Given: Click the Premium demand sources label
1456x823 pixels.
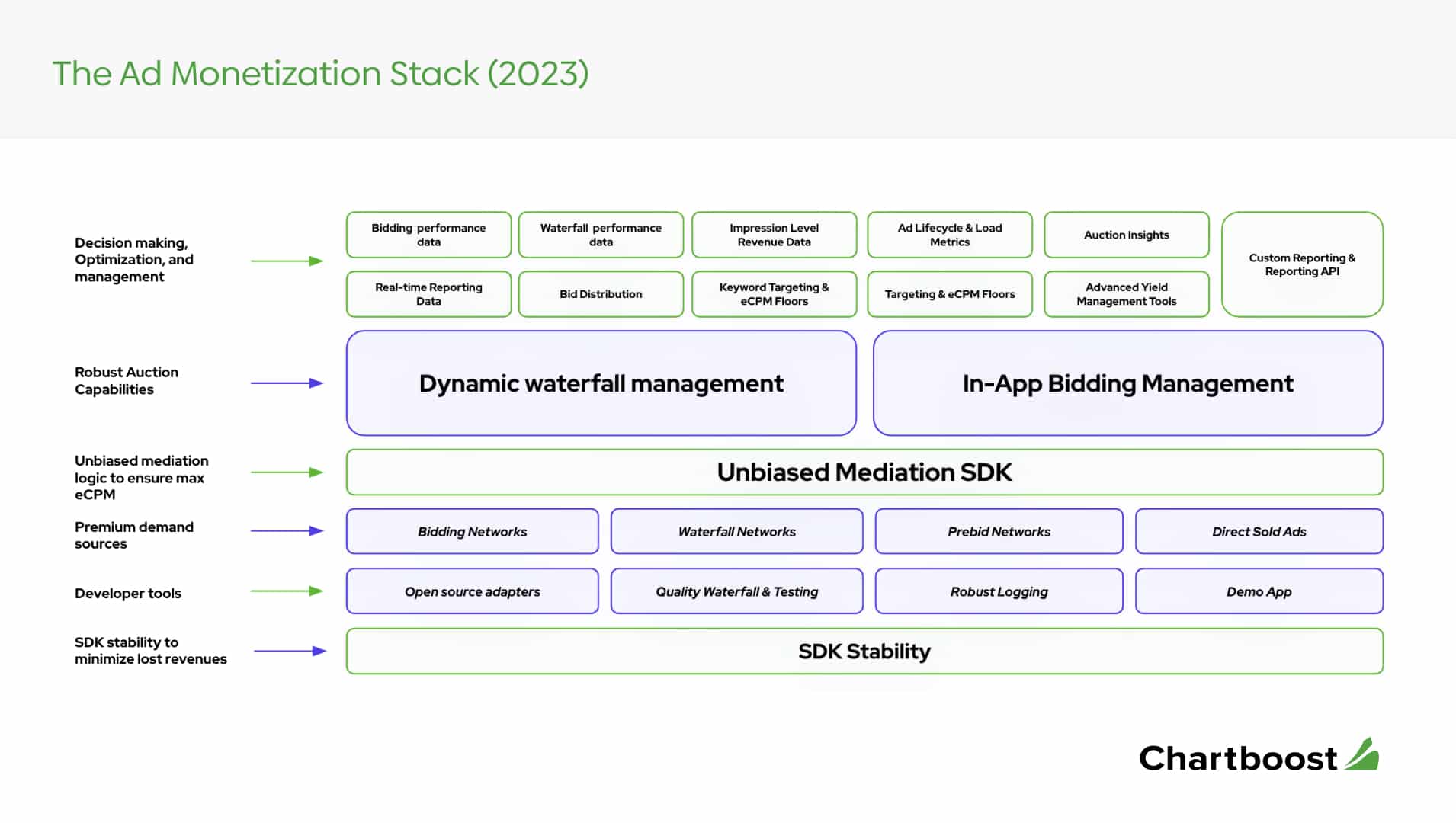Looking at the screenshot, I should pyautogui.click(x=134, y=535).
